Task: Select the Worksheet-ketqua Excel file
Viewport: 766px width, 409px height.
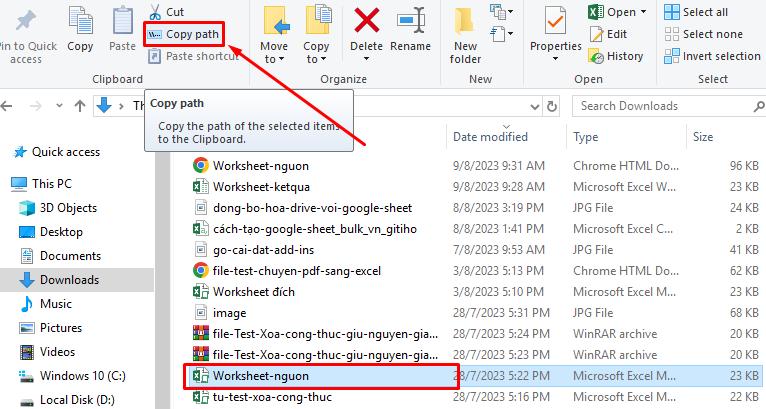Action: (475, 187)
